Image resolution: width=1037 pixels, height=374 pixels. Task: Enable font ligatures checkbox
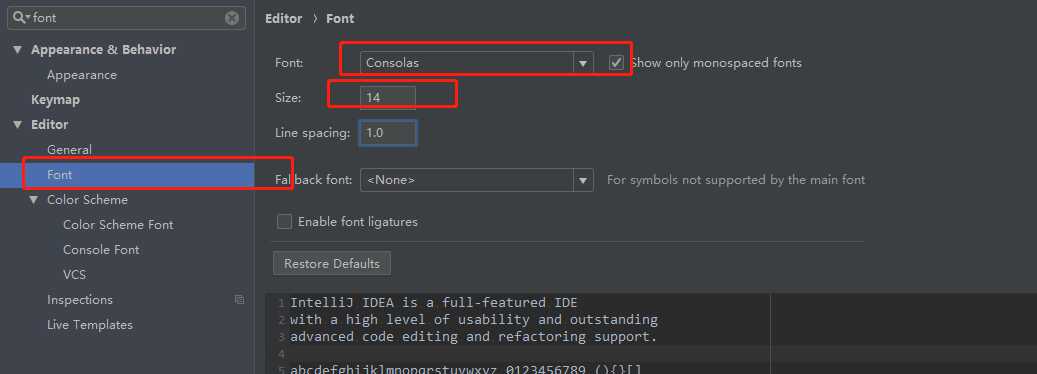click(x=284, y=222)
